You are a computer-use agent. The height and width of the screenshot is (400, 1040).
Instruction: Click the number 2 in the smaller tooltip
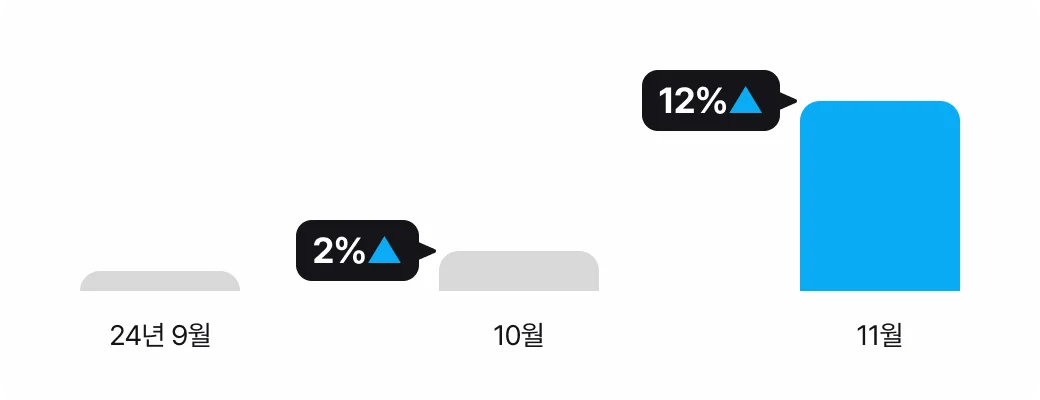coord(323,250)
